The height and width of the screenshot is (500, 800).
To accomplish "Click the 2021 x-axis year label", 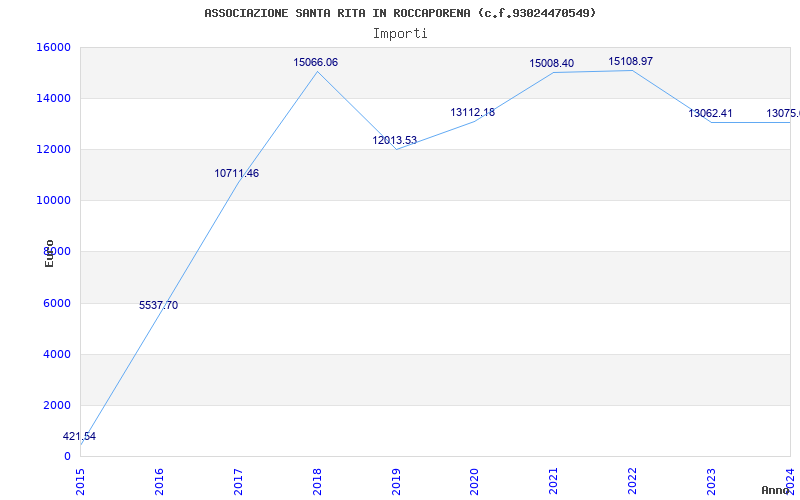I will [554, 481].
